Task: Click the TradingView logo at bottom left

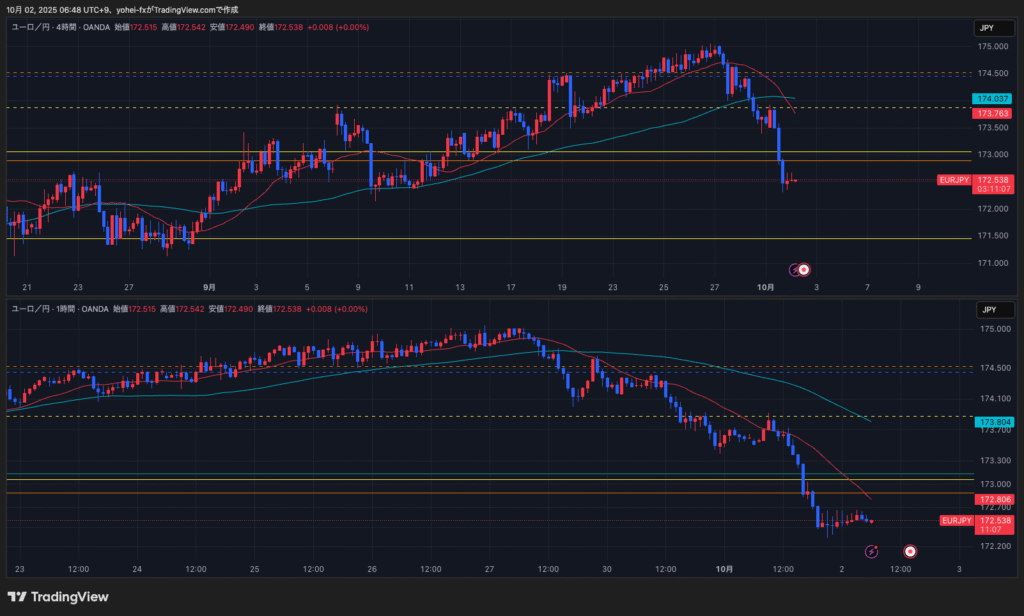Action: (x=58, y=597)
